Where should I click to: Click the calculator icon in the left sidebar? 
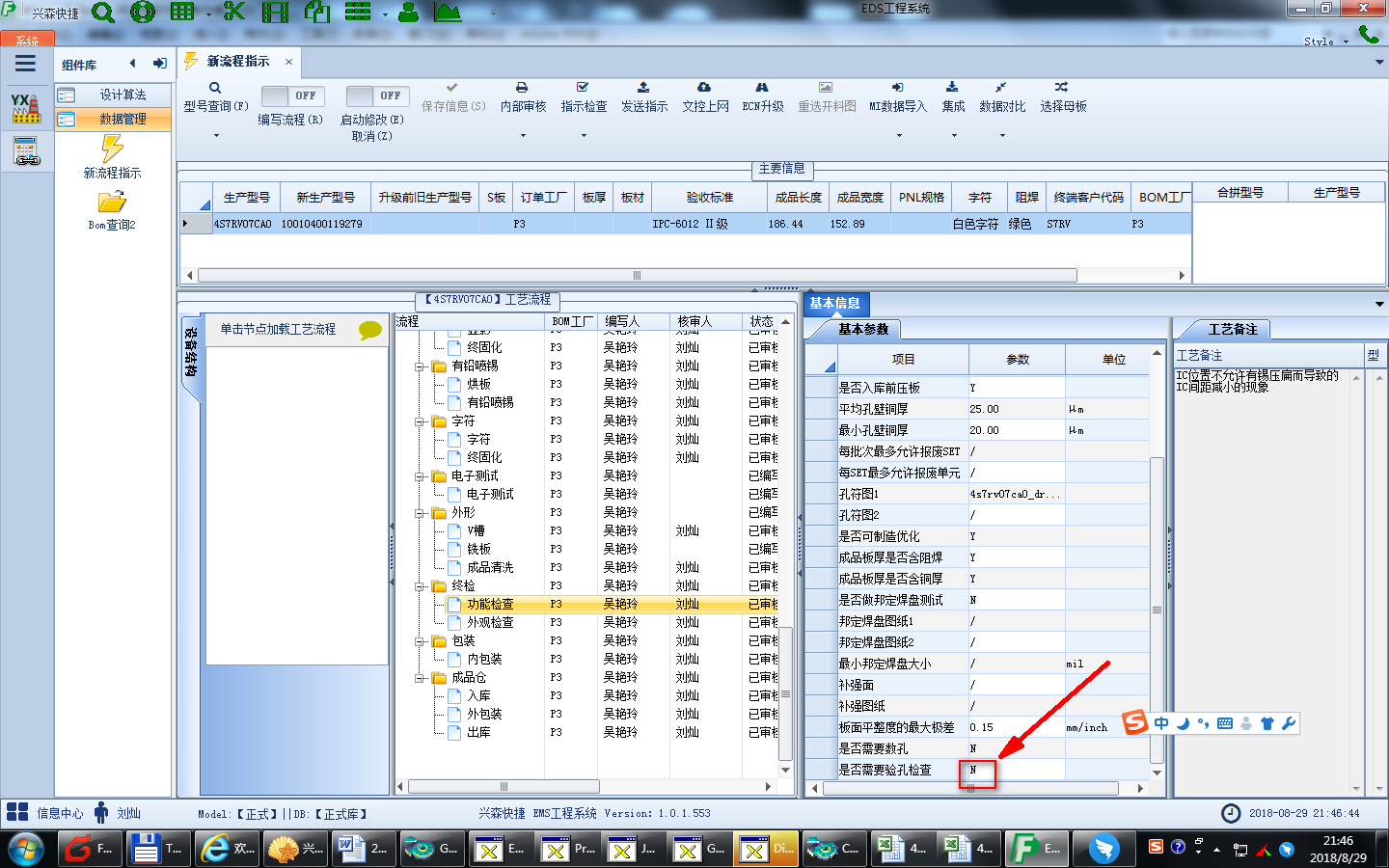(26, 151)
